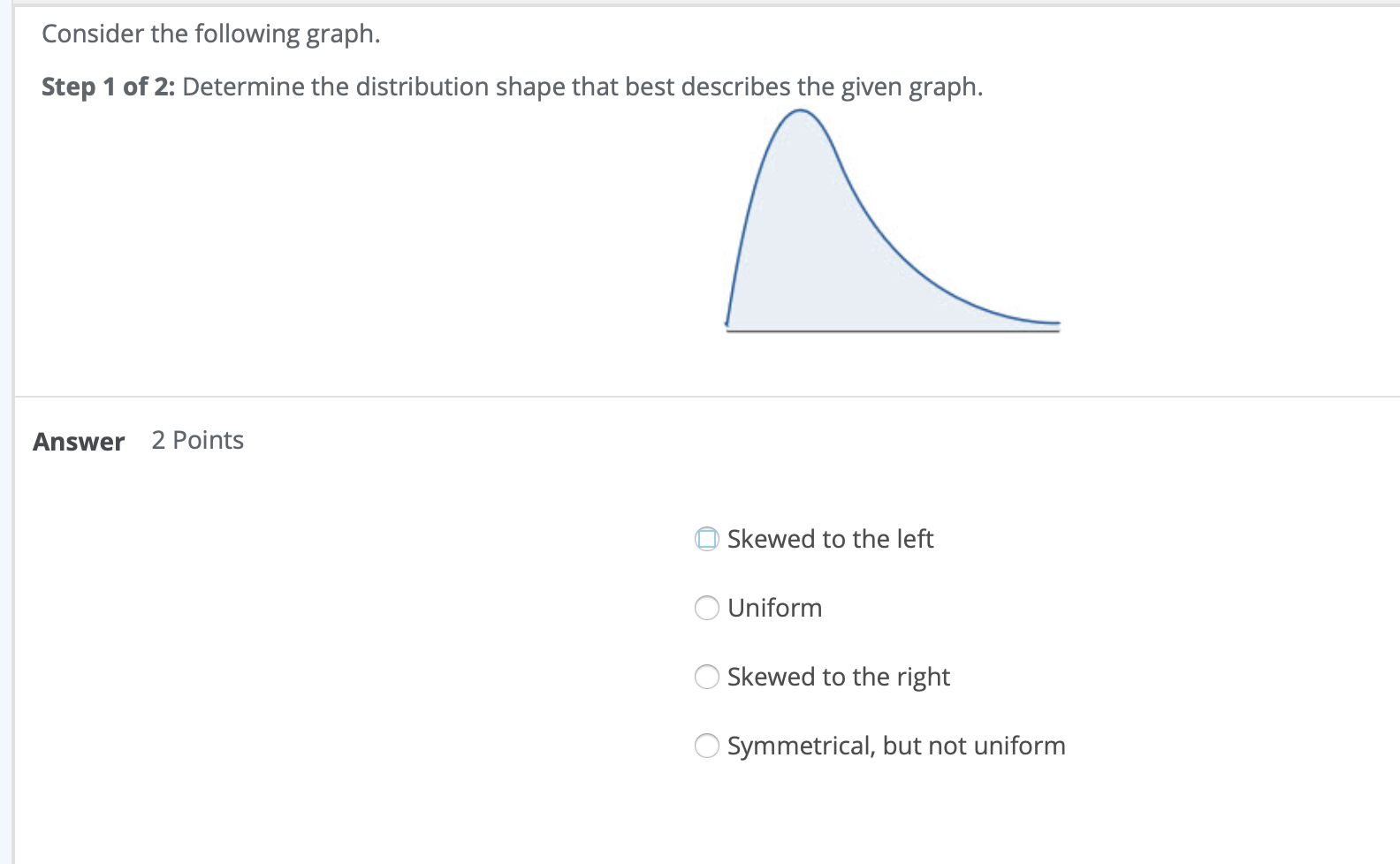Click the "Symmetrical, but not uniform" answer label
Viewport: 1400px width, 864px height.
pyautogui.click(x=894, y=746)
